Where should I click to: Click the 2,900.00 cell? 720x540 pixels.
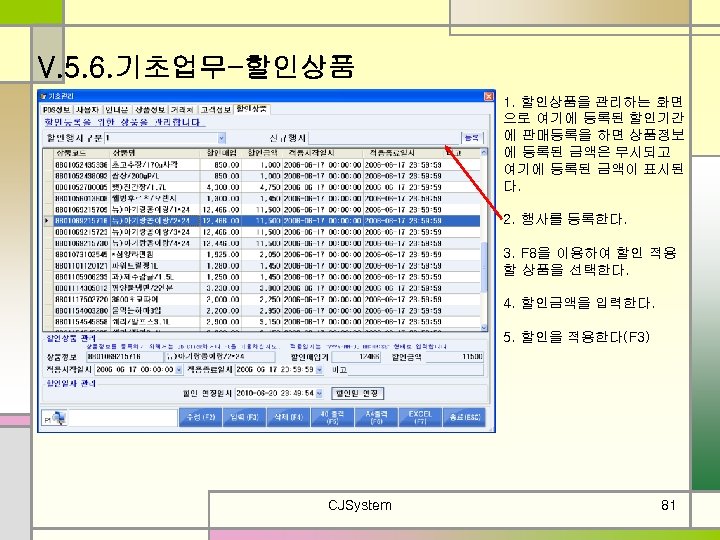(x=221, y=322)
